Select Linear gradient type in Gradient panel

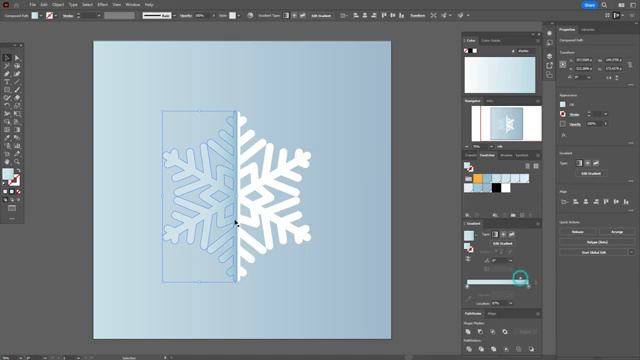[x=495, y=234]
